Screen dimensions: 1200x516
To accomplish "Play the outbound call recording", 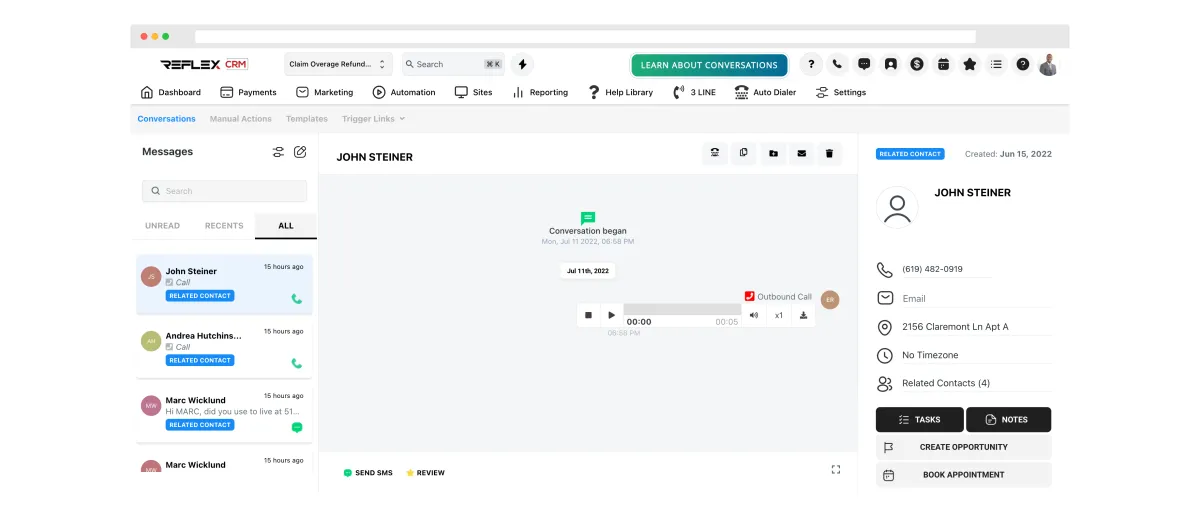I will point(612,315).
